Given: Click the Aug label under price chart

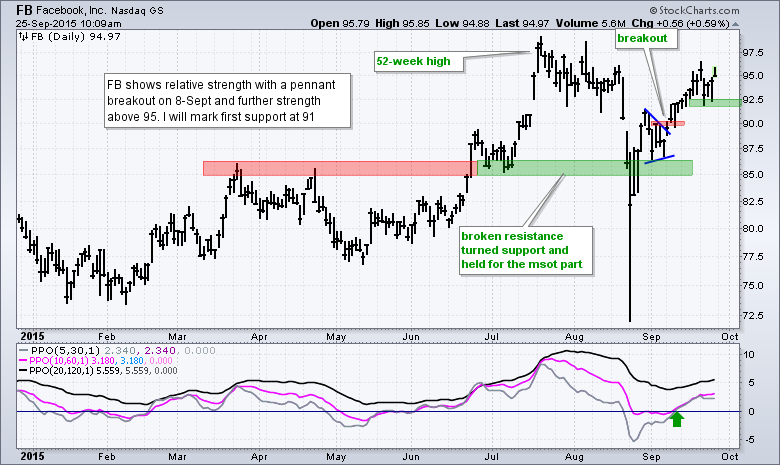Looking at the screenshot, I should [574, 337].
